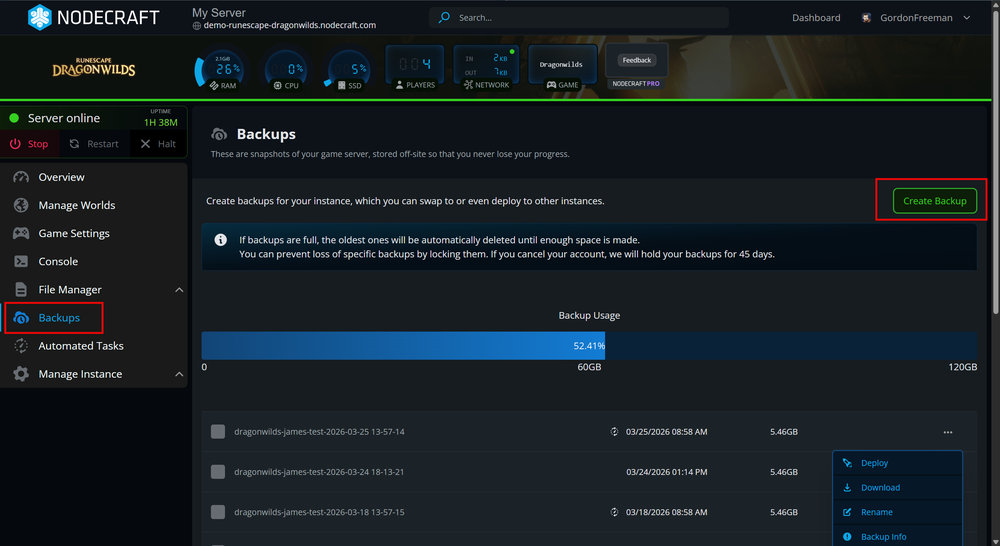Viewport: 1000px width, 546px height.
Task: Click the Feedback button
Action: [x=636, y=60]
